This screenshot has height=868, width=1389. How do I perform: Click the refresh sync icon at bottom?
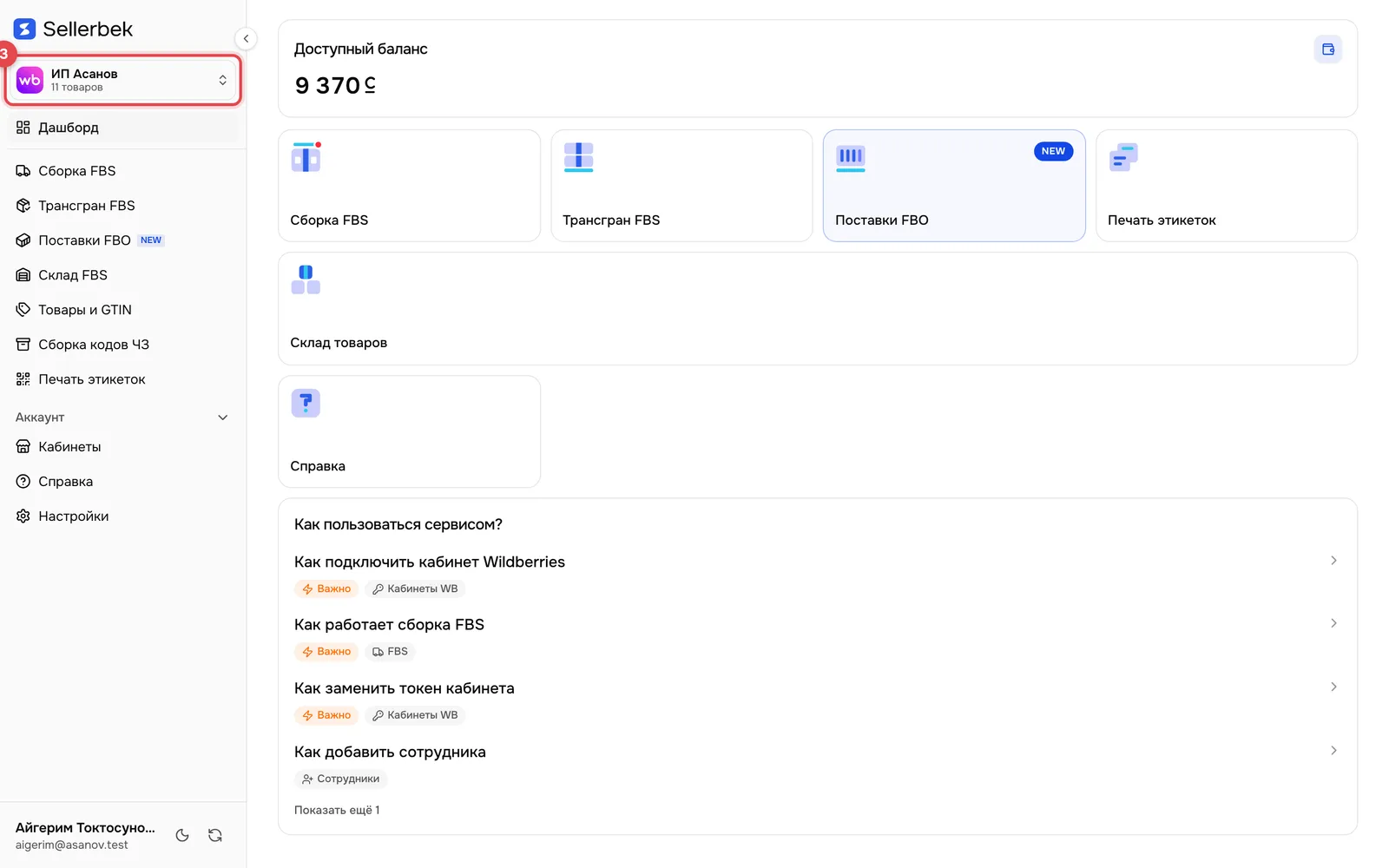(x=215, y=835)
